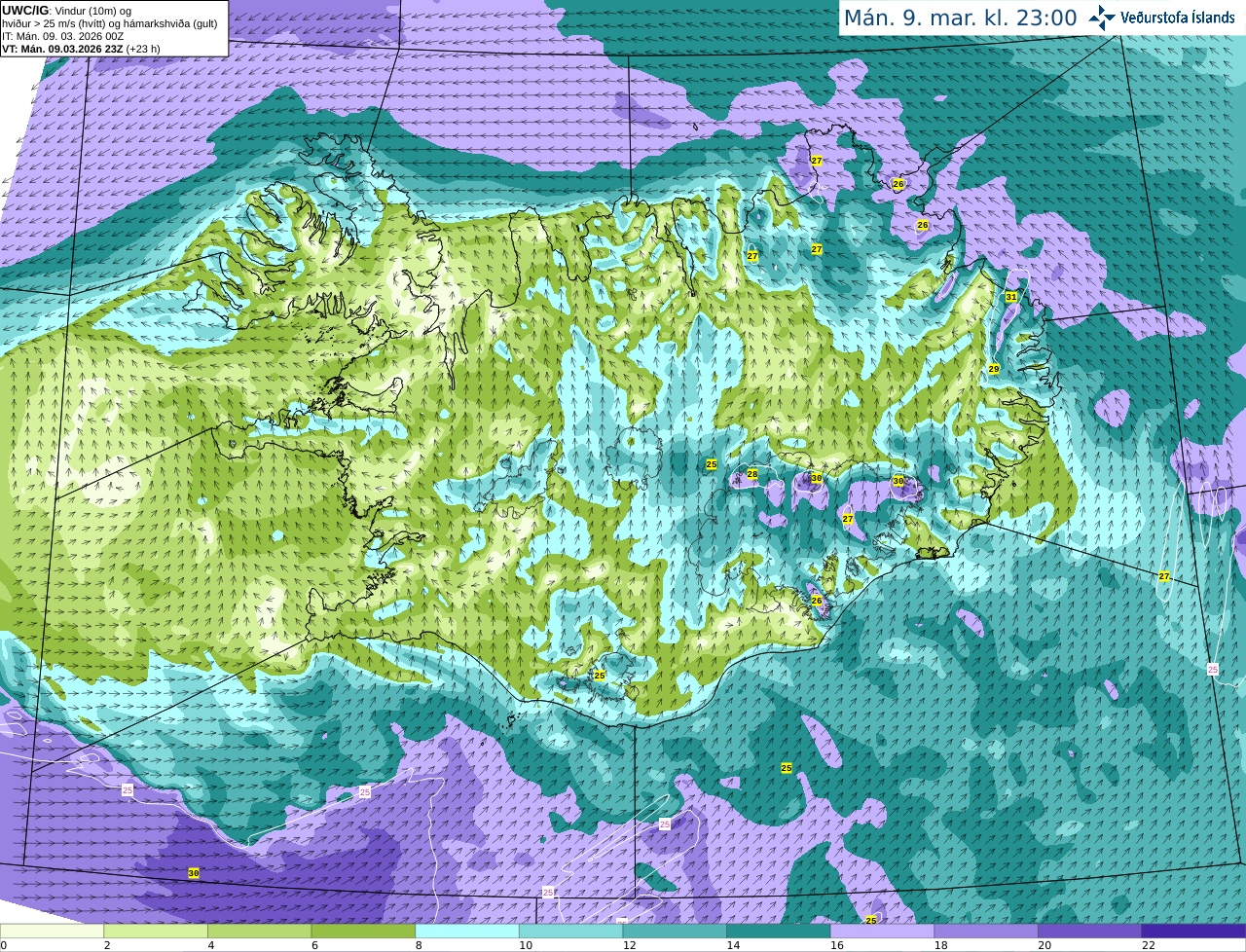Pick the 0–2 m/s palest legend swatch
1246x952 pixels.
(52, 931)
